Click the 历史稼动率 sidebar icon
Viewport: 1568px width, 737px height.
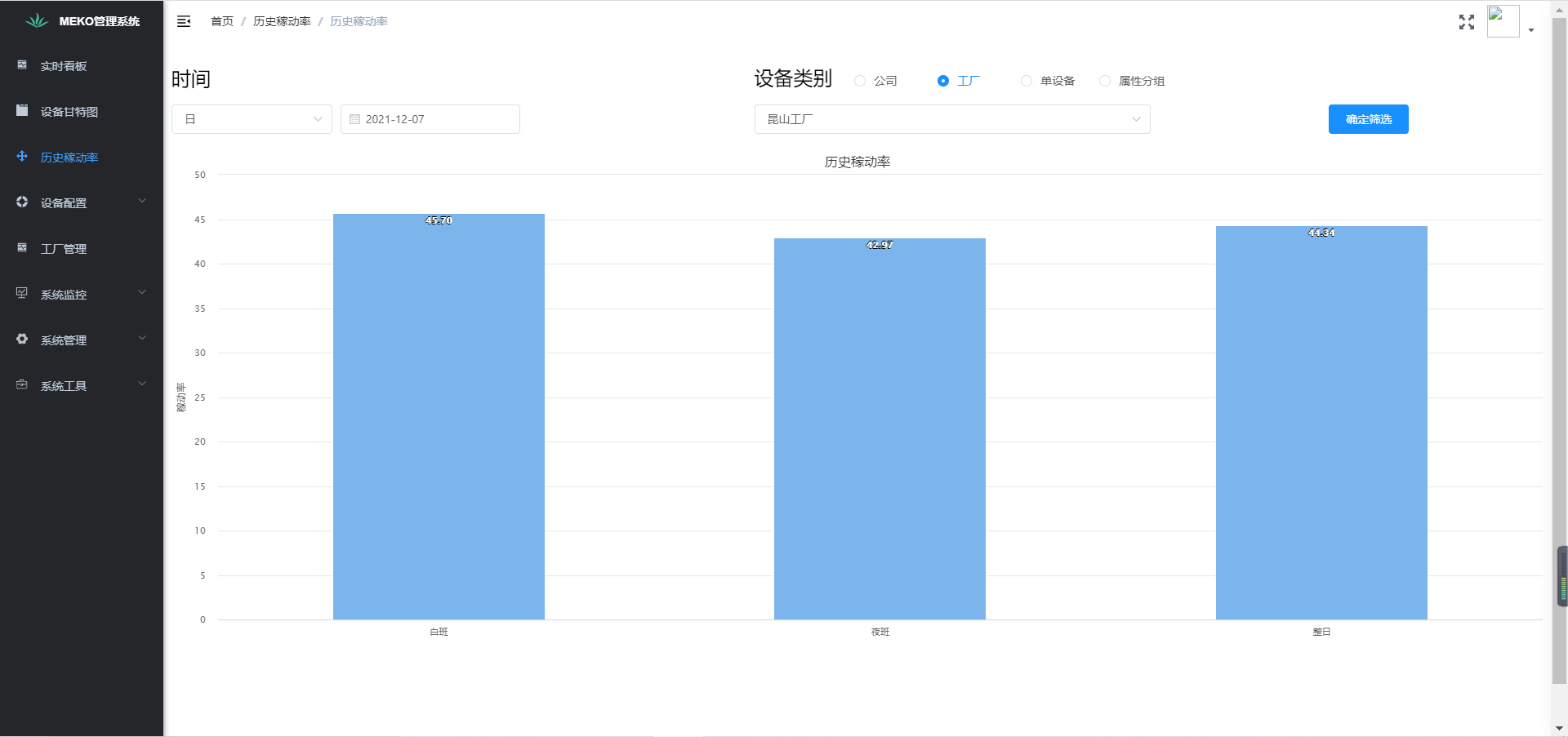point(22,157)
